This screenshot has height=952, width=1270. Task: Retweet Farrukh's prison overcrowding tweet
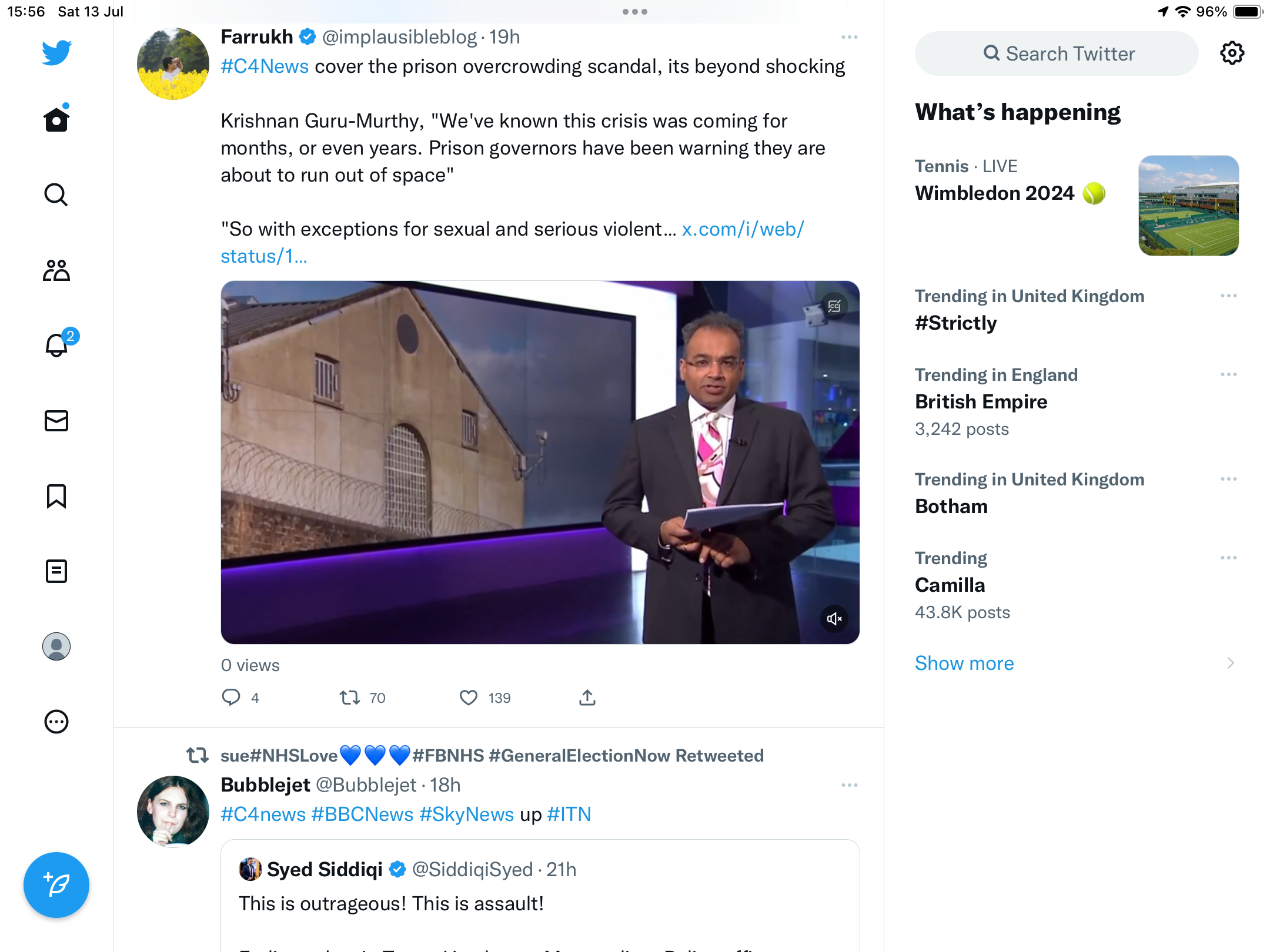[x=350, y=698]
